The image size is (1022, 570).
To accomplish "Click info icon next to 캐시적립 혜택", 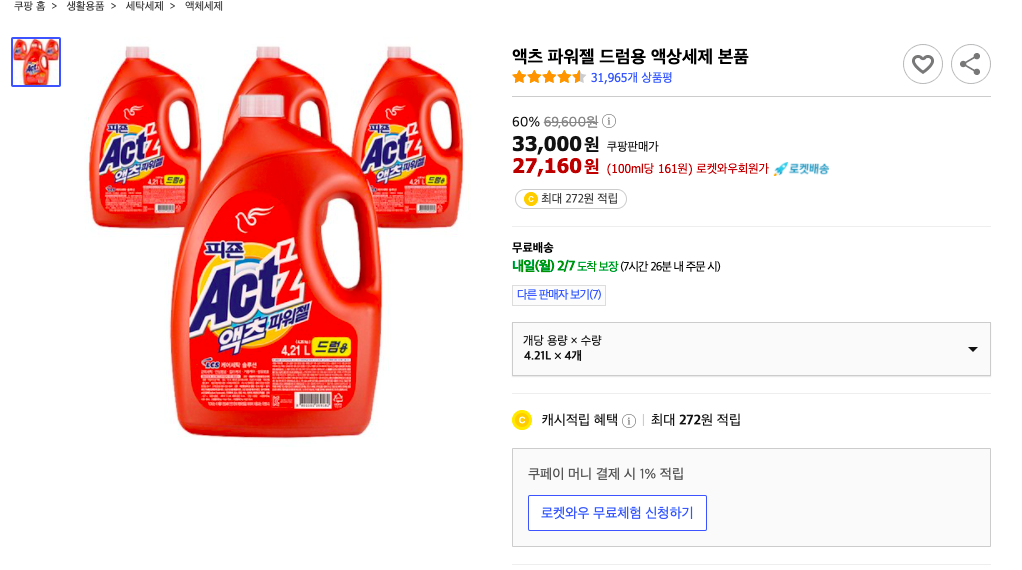I will [629, 421].
